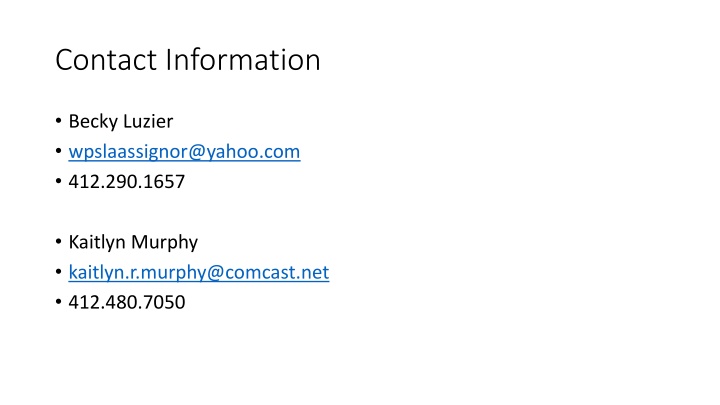
Task: Click the word Information in the title
Action: coord(243,60)
